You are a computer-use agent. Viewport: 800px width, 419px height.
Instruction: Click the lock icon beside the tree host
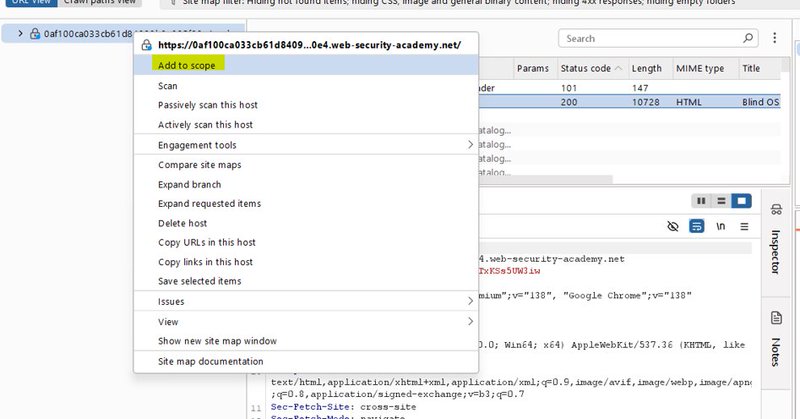click(x=35, y=34)
